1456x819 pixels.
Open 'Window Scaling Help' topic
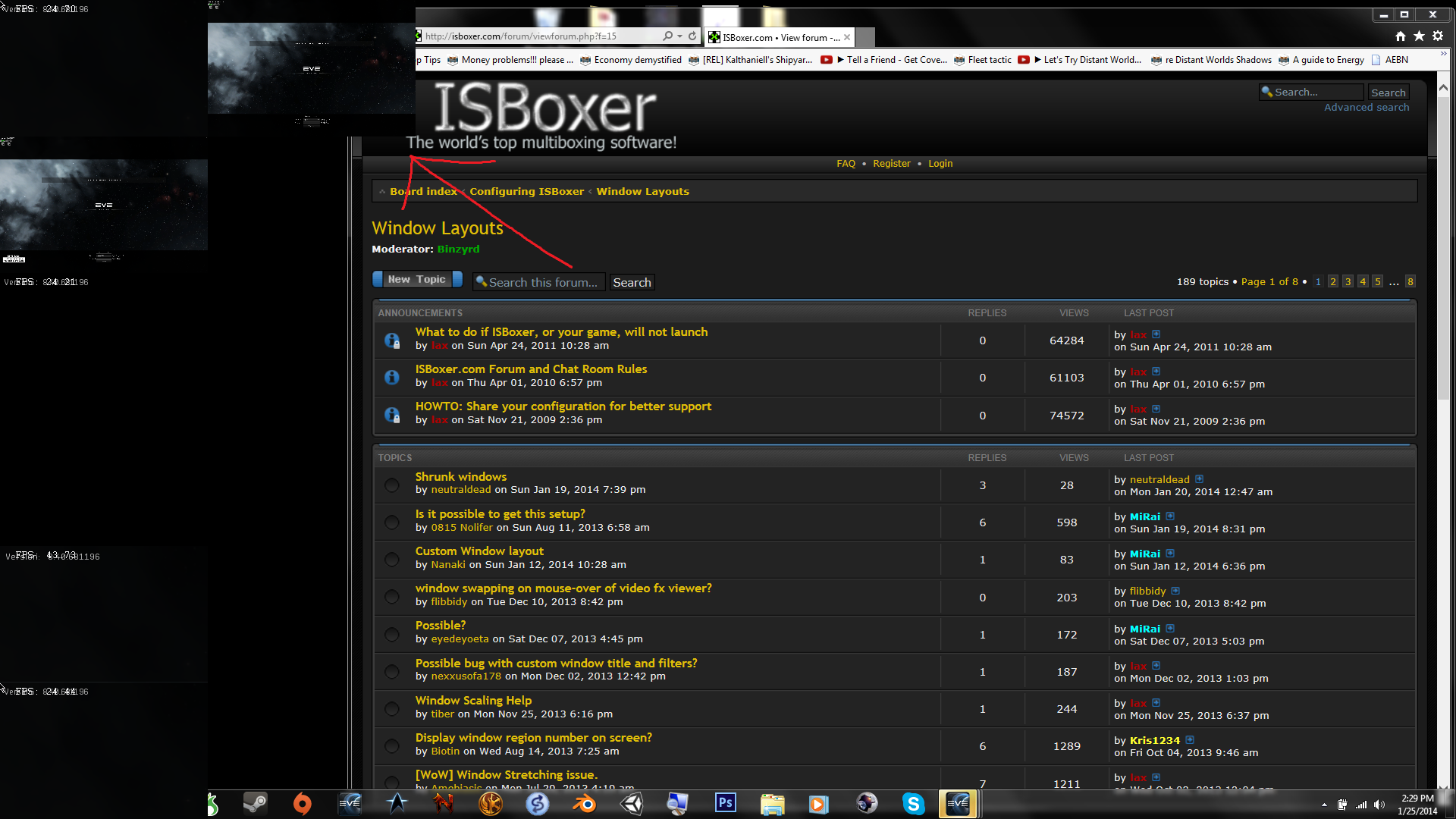click(x=473, y=700)
